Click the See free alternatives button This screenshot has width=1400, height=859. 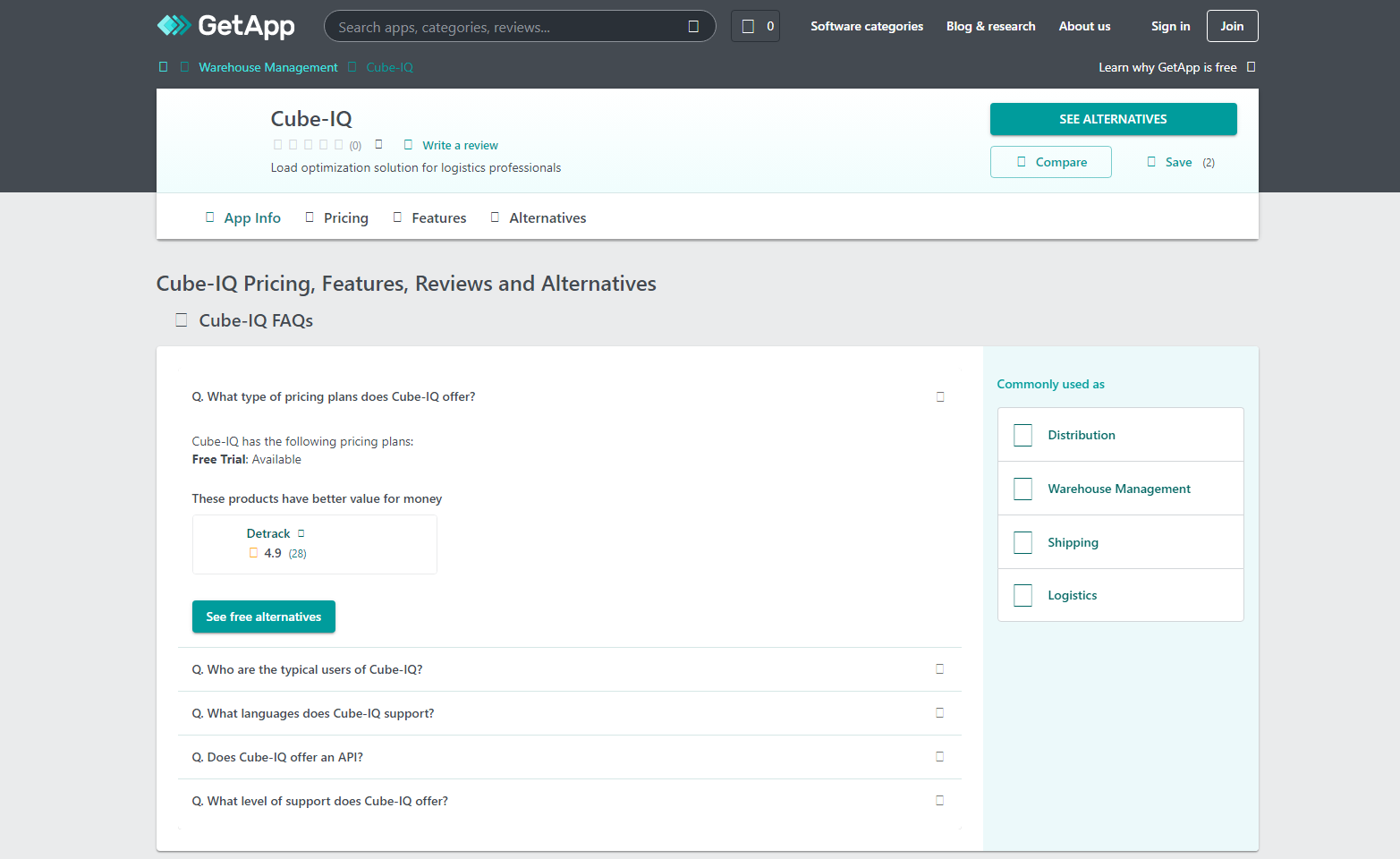pyautogui.click(x=264, y=617)
